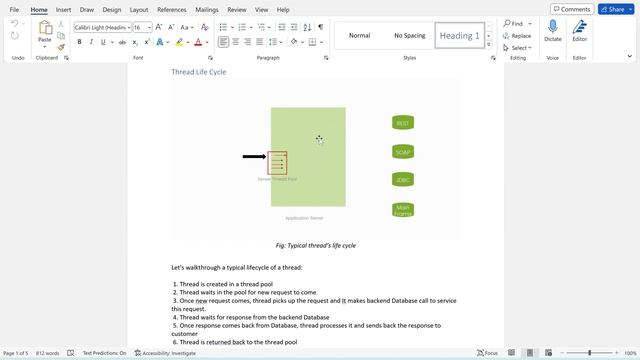This screenshot has height=360, width=640.
Task: Select the Format Painter brush
Action: pos(61,47)
